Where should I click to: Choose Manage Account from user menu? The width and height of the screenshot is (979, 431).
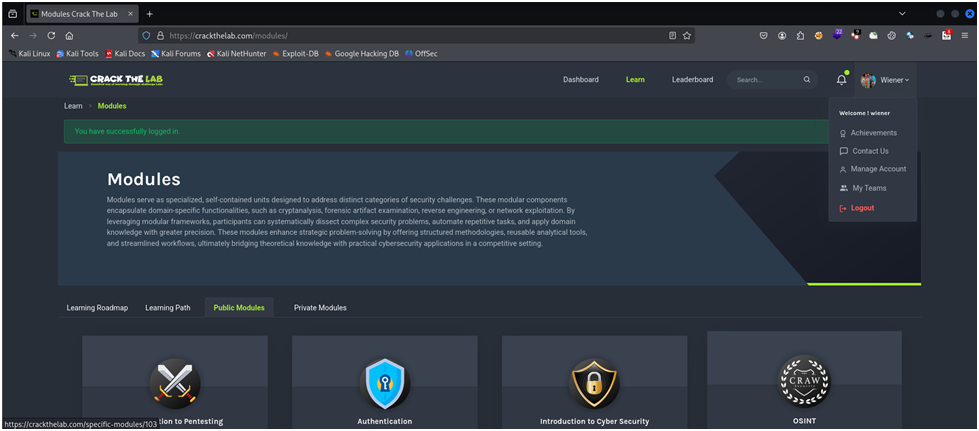(878, 169)
